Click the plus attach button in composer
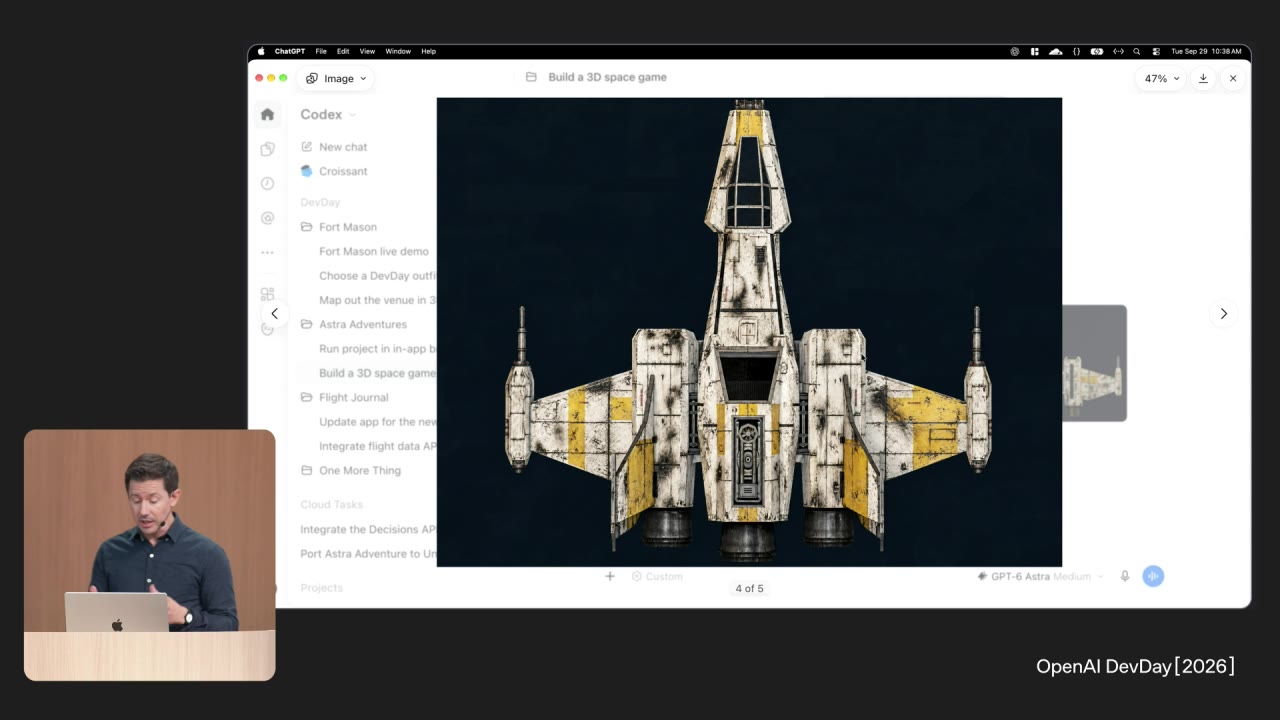The height and width of the screenshot is (720, 1280). tap(609, 576)
